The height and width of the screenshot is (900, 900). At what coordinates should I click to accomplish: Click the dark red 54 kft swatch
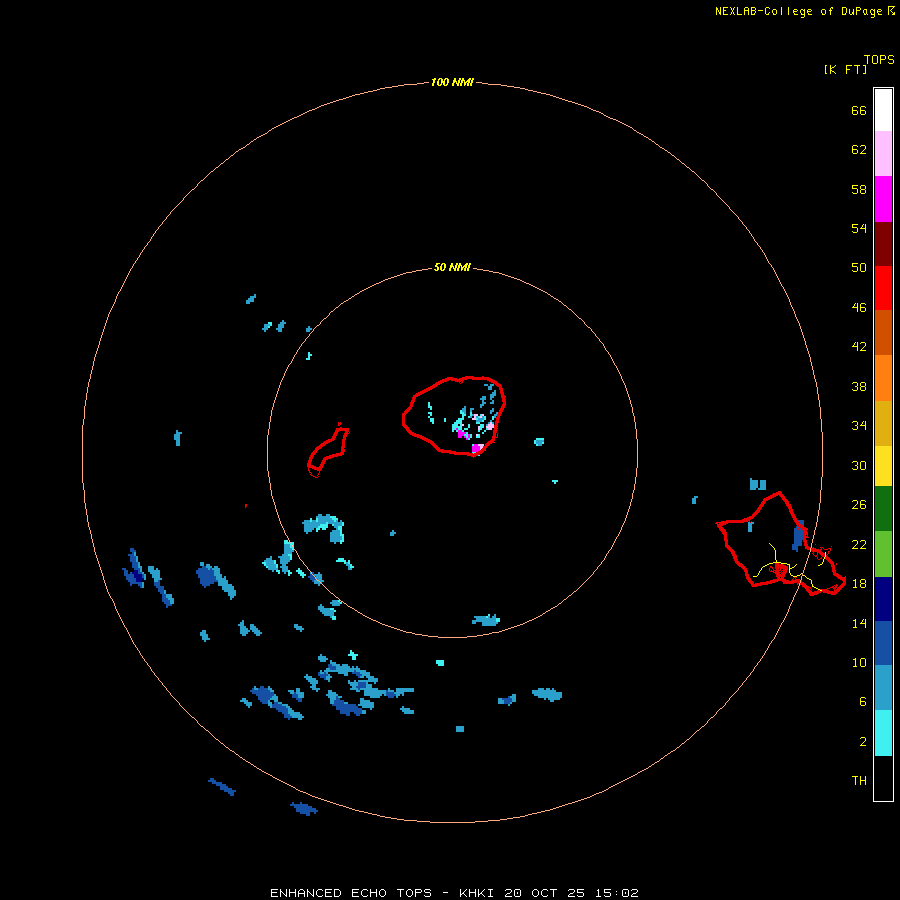tap(883, 244)
